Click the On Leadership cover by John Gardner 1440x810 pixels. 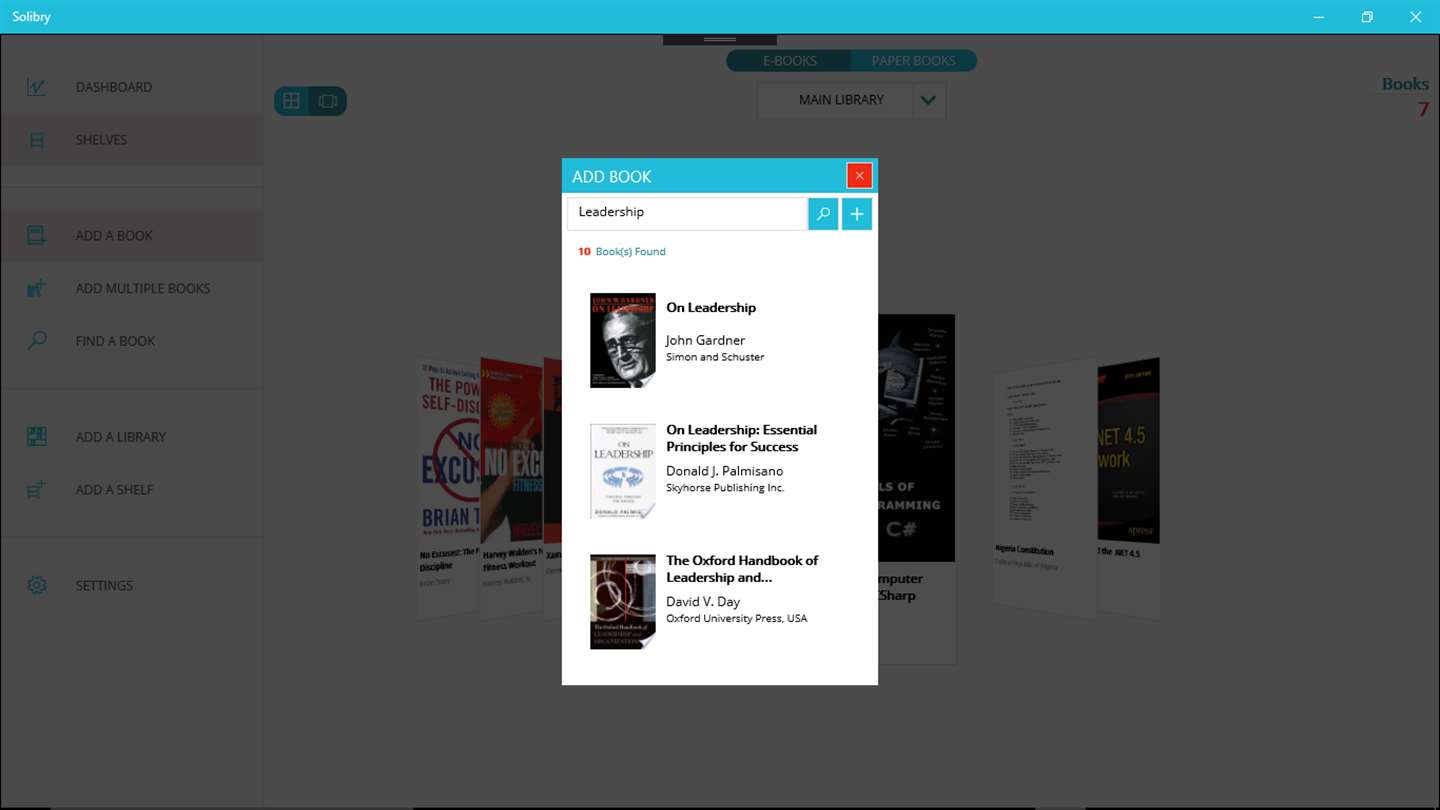tap(623, 340)
